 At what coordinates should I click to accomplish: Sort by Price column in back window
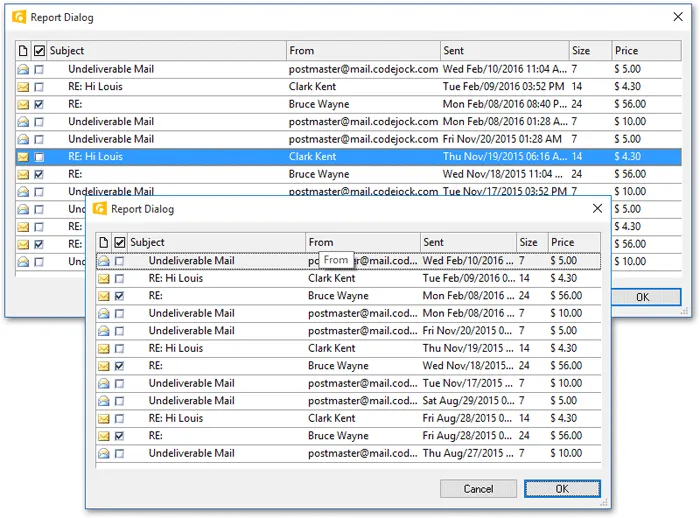(x=646, y=51)
